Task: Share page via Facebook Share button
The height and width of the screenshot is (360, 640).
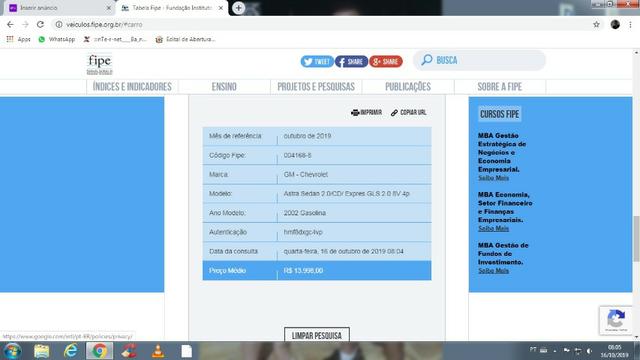Action: (351, 62)
